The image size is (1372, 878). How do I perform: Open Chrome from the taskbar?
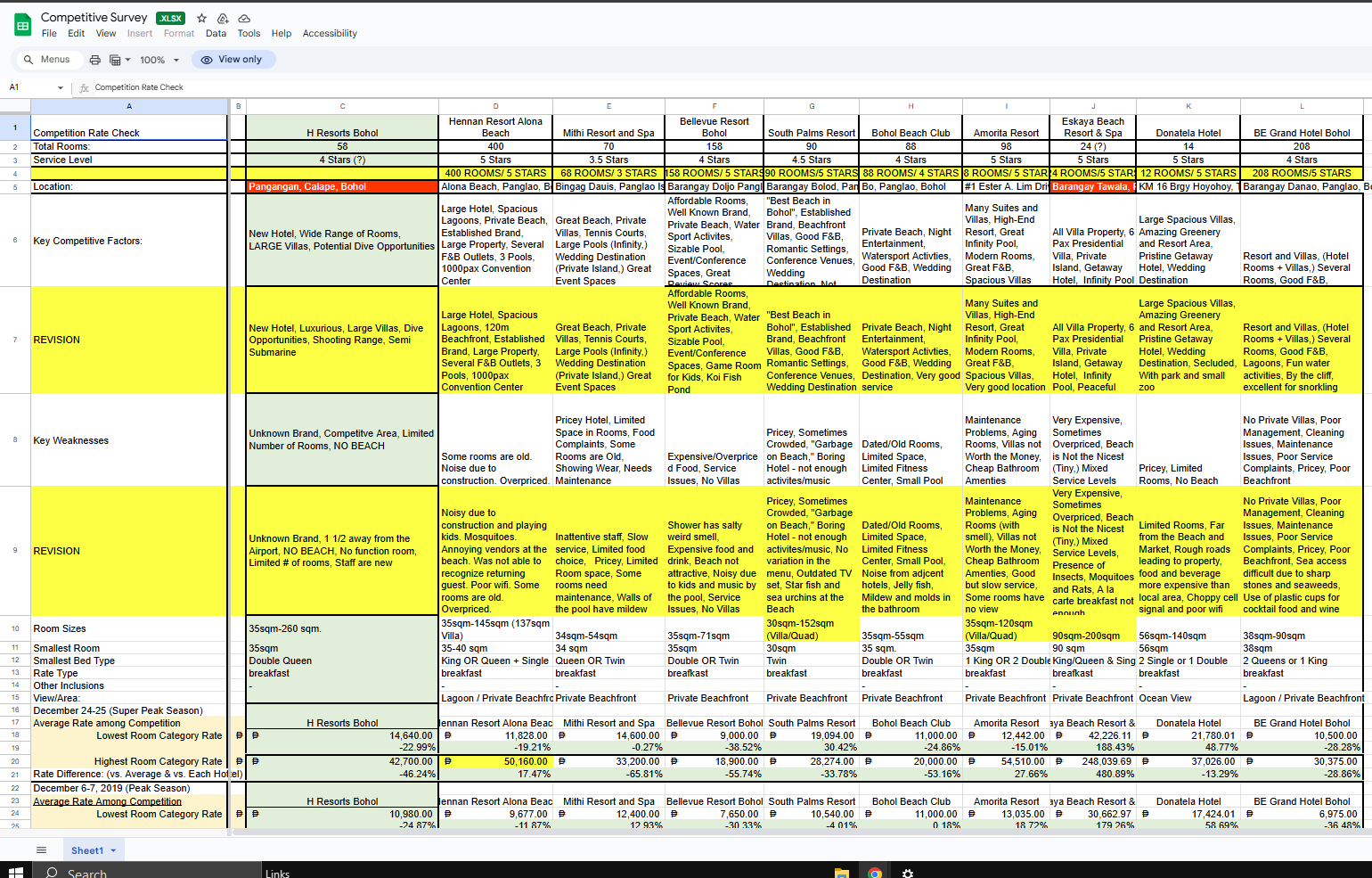pos(874,873)
